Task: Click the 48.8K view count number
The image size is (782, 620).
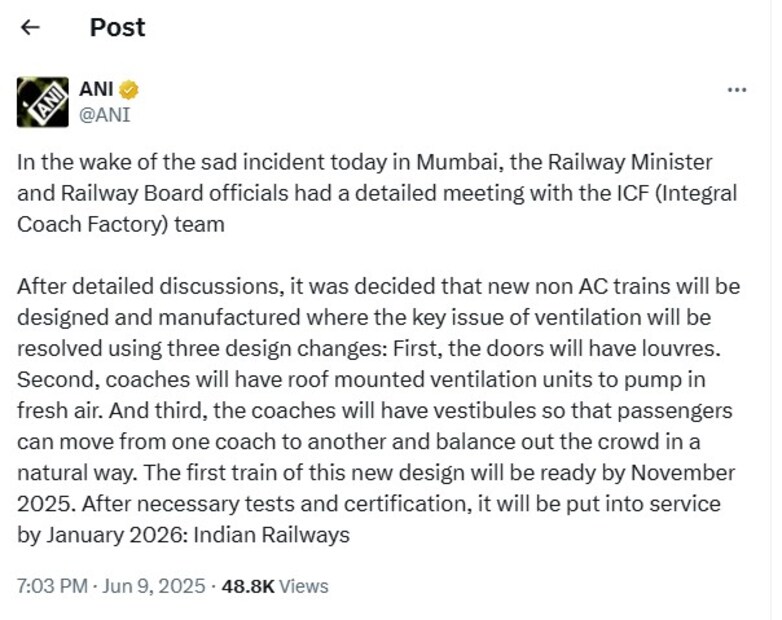Action: point(247,586)
